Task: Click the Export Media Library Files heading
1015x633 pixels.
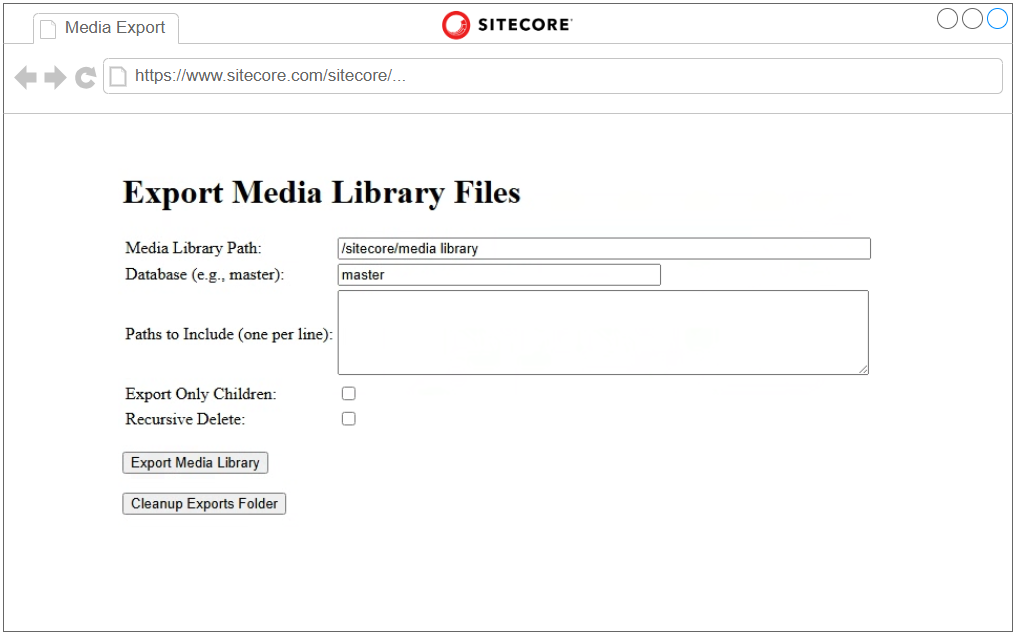Action: tap(322, 193)
